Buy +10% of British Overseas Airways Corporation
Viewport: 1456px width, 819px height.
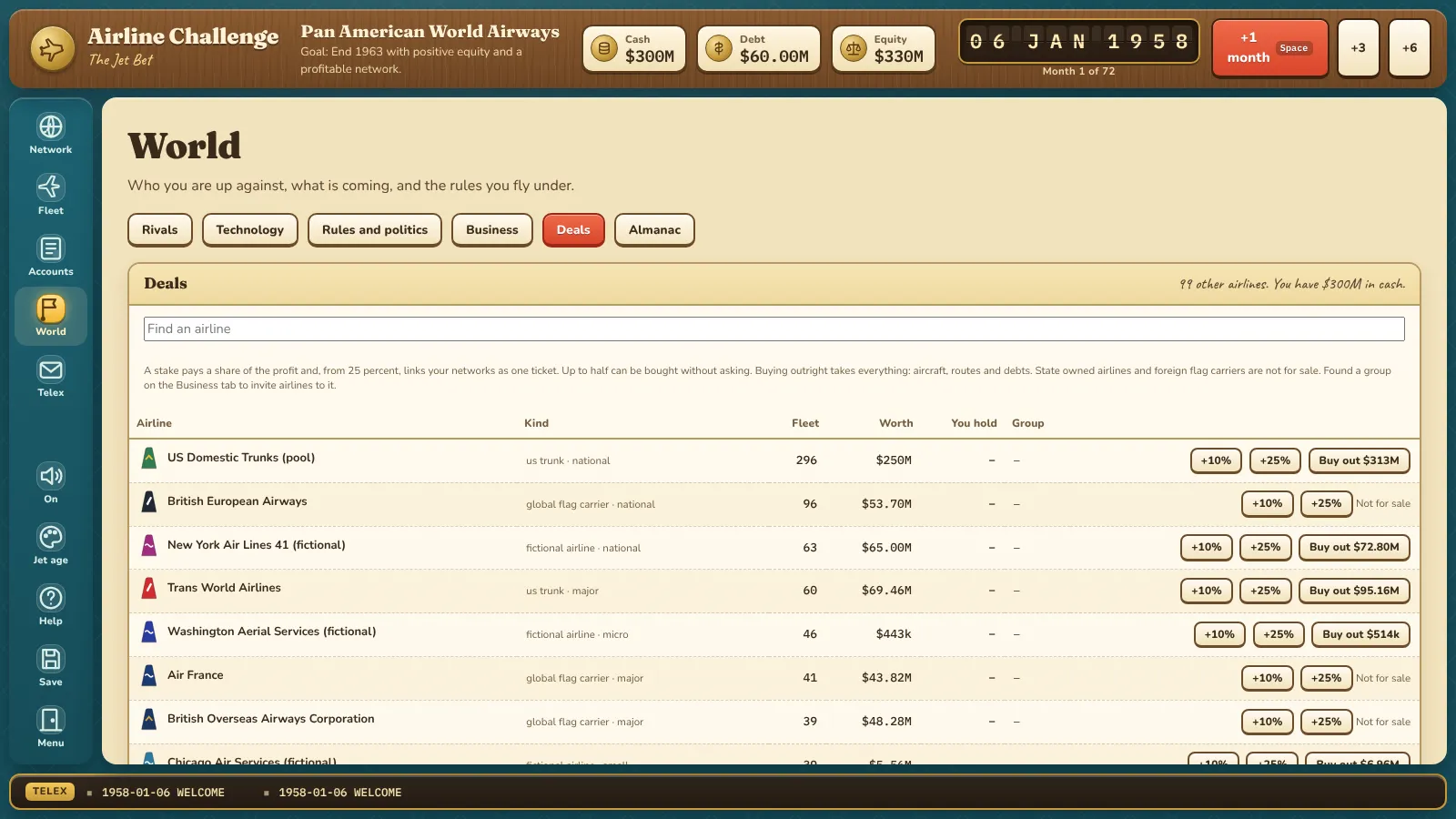[x=1267, y=722]
